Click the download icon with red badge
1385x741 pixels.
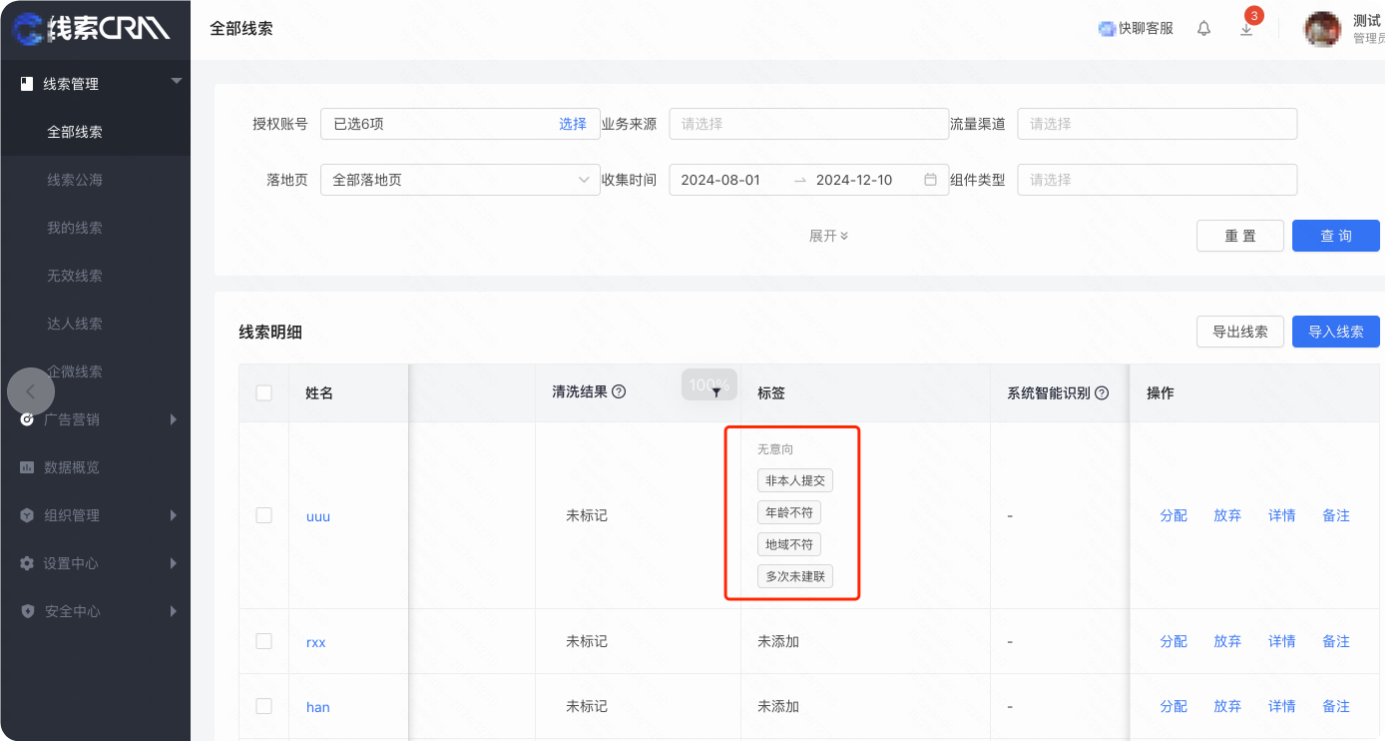coord(1246,28)
